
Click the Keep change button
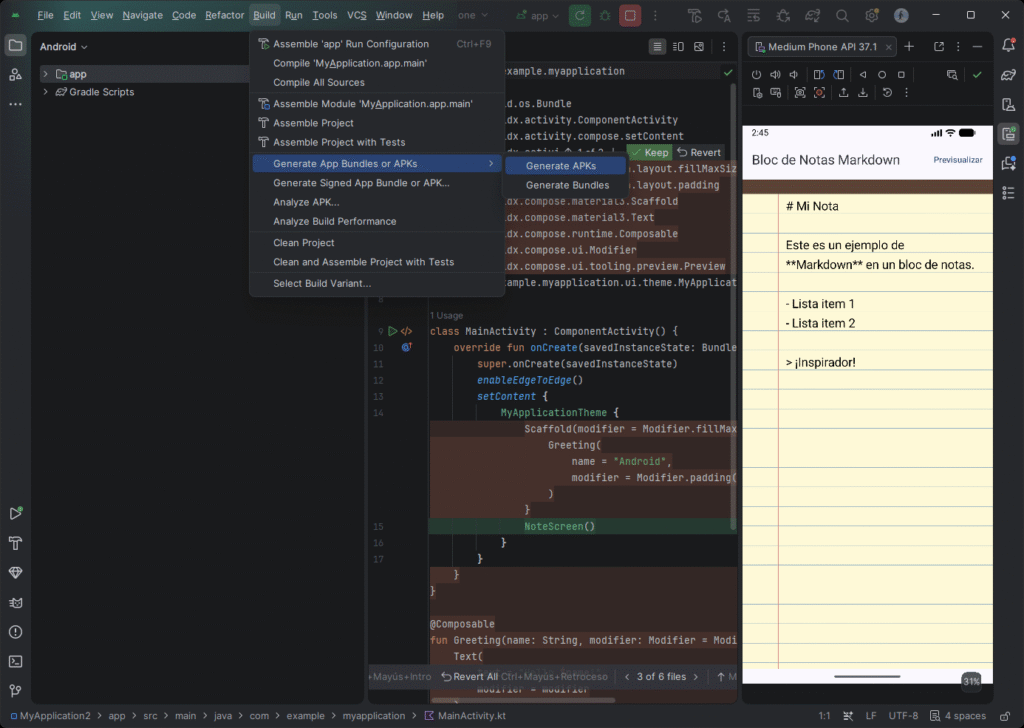[650, 152]
